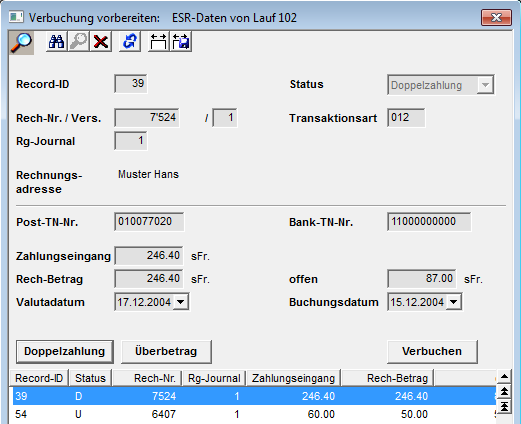Click the red X delete icon
The image size is (521, 424).
click(101, 42)
